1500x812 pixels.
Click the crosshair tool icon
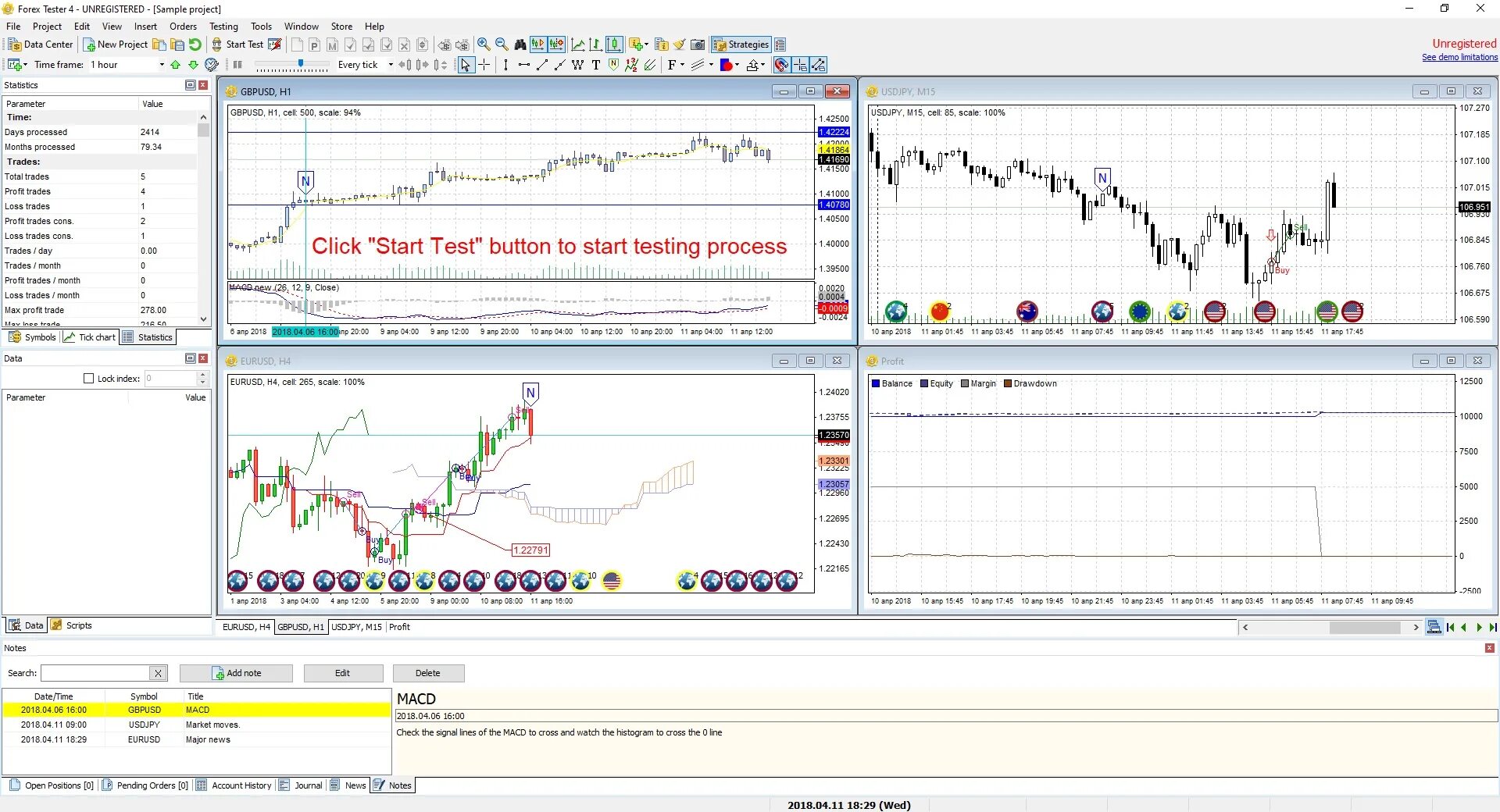[484, 65]
